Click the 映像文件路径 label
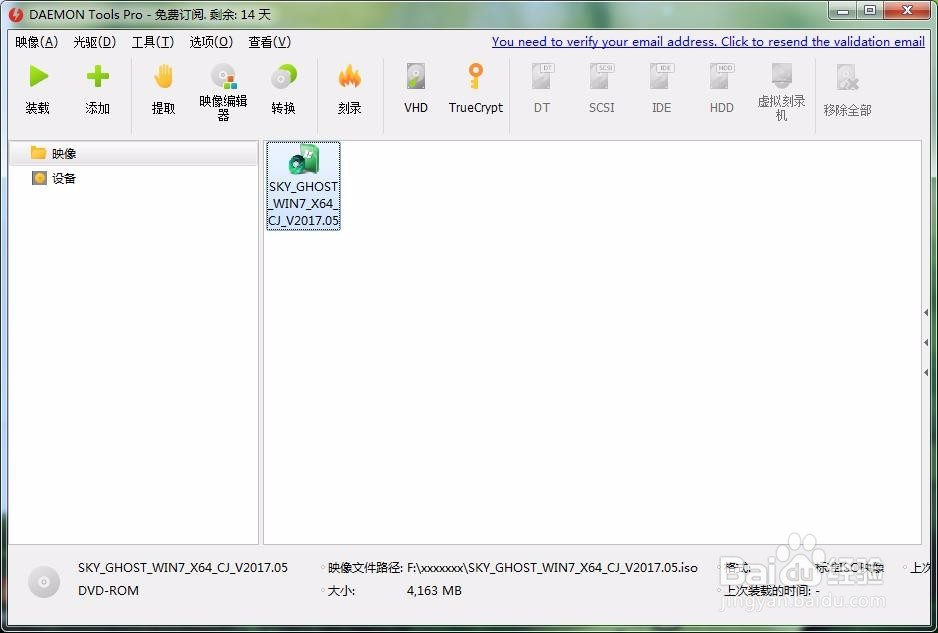This screenshot has height=633, width=938. point(365,568)
